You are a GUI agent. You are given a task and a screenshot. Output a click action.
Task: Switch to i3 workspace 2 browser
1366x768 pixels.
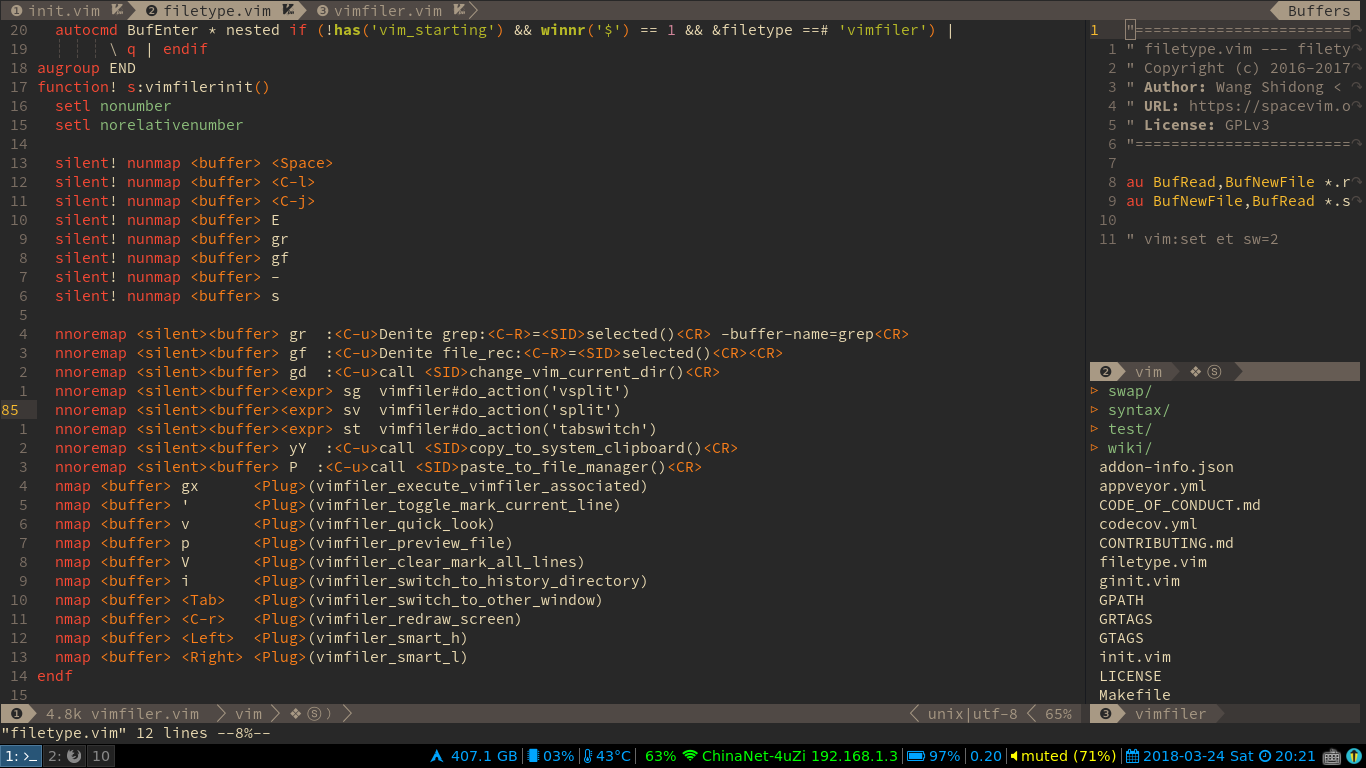coord(65,756)
